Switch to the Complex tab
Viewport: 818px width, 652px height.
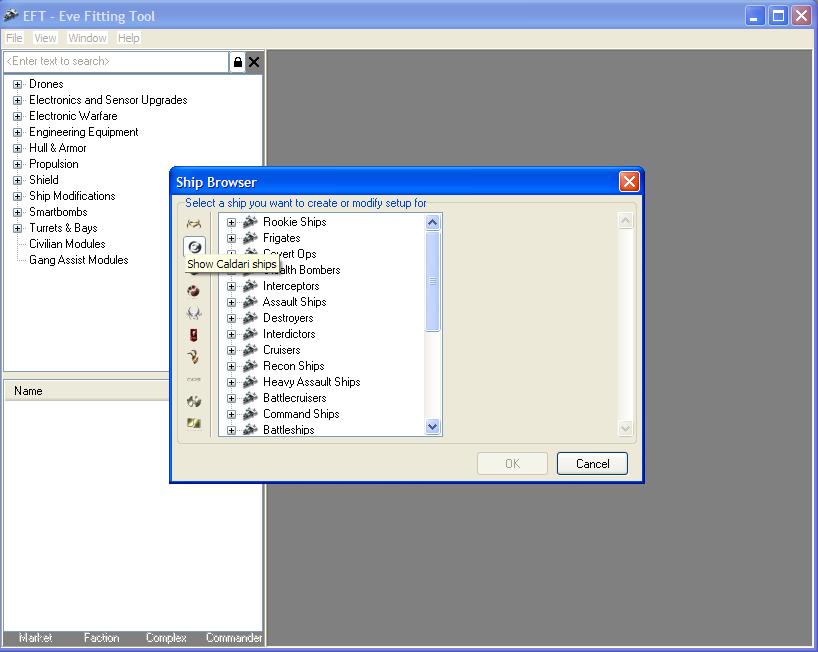point(166,637)
